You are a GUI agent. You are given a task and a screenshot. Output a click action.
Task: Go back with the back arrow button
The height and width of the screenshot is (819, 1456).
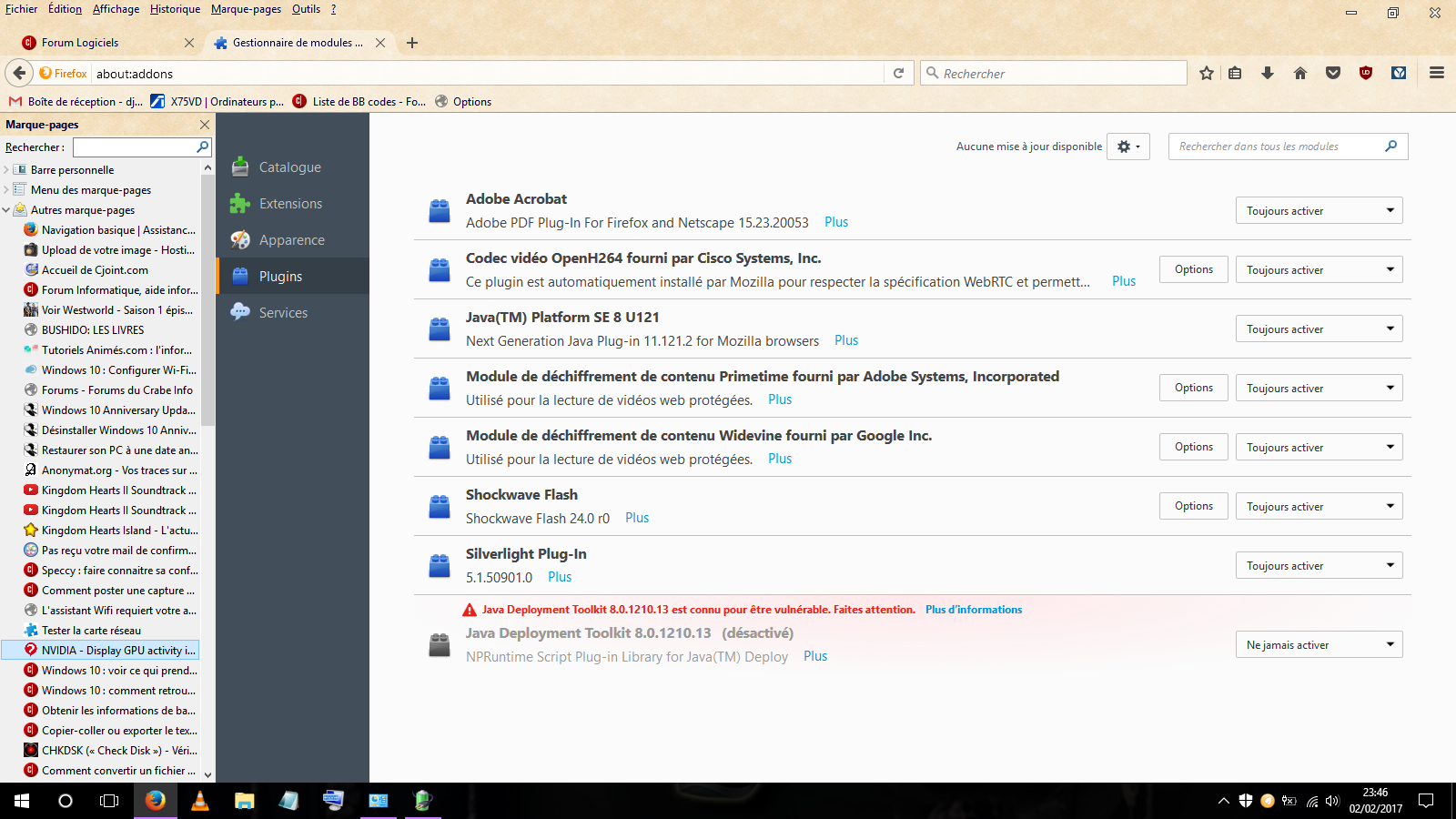tap(19, 73)
